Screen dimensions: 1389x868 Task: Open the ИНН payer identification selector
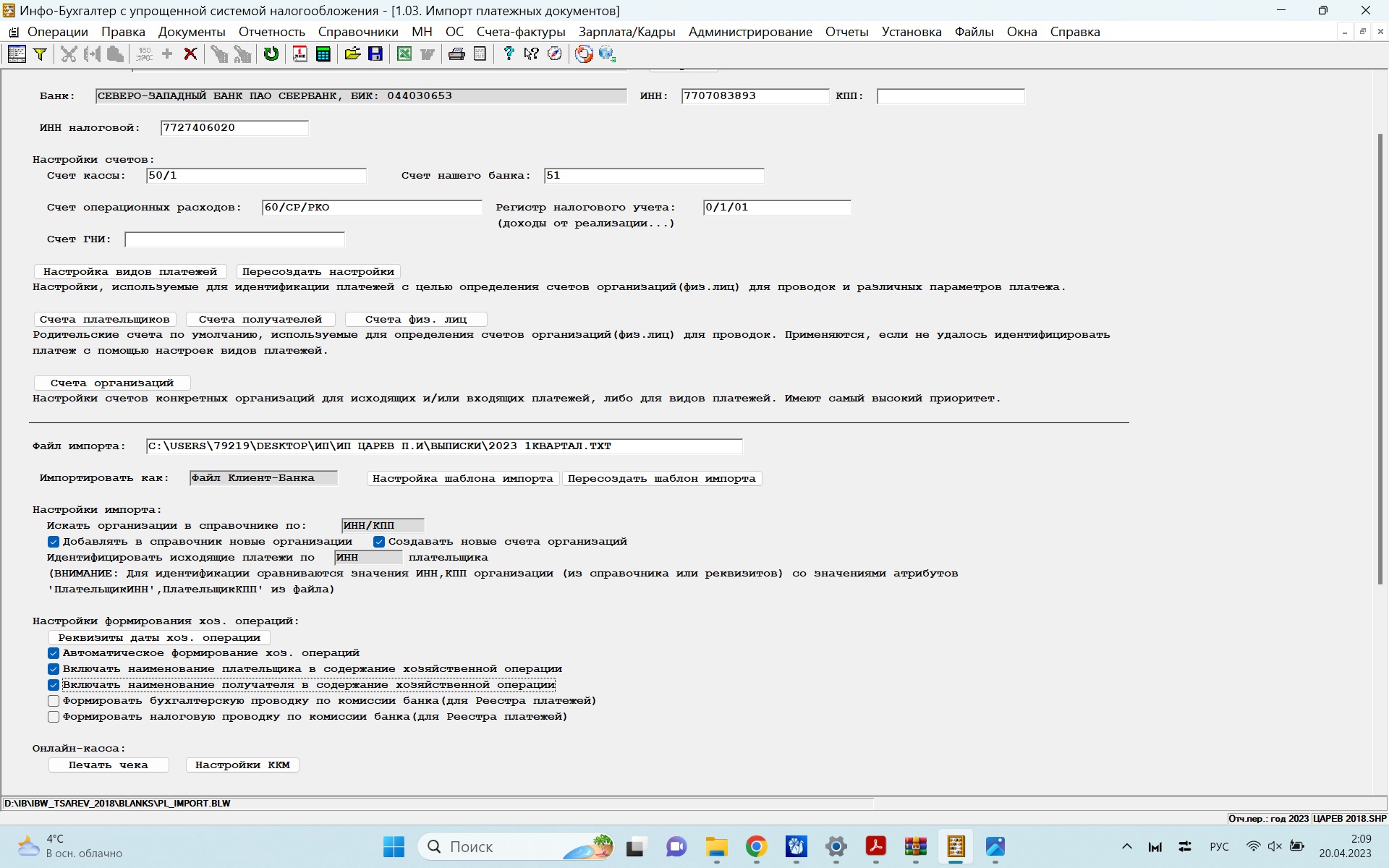point(368,558)
